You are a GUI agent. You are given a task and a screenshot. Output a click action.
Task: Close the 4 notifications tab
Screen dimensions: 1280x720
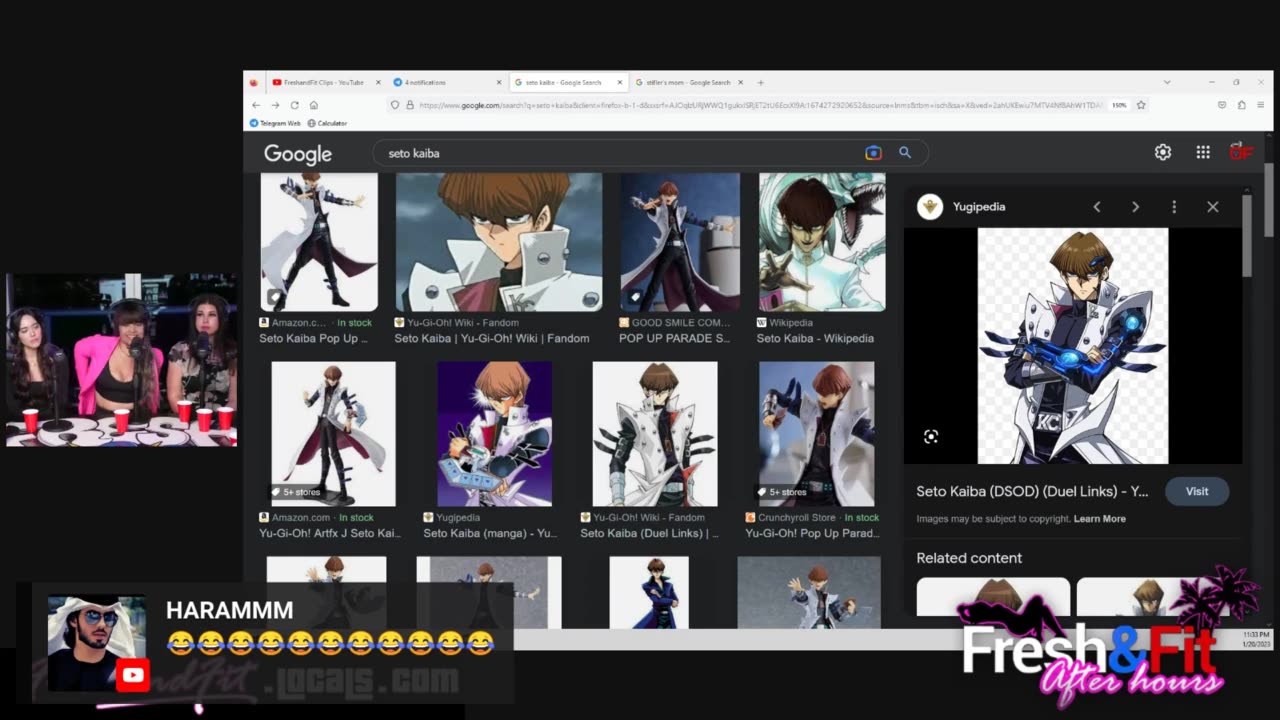point(499,82)
